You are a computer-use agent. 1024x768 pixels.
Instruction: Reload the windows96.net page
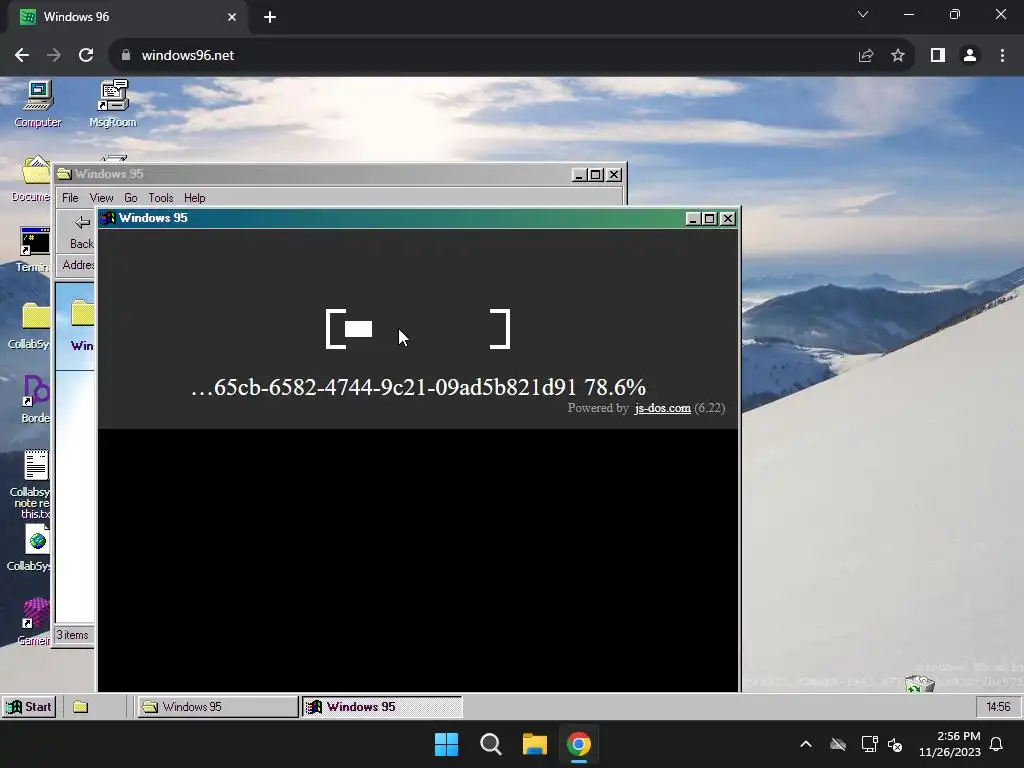(86, 56)
